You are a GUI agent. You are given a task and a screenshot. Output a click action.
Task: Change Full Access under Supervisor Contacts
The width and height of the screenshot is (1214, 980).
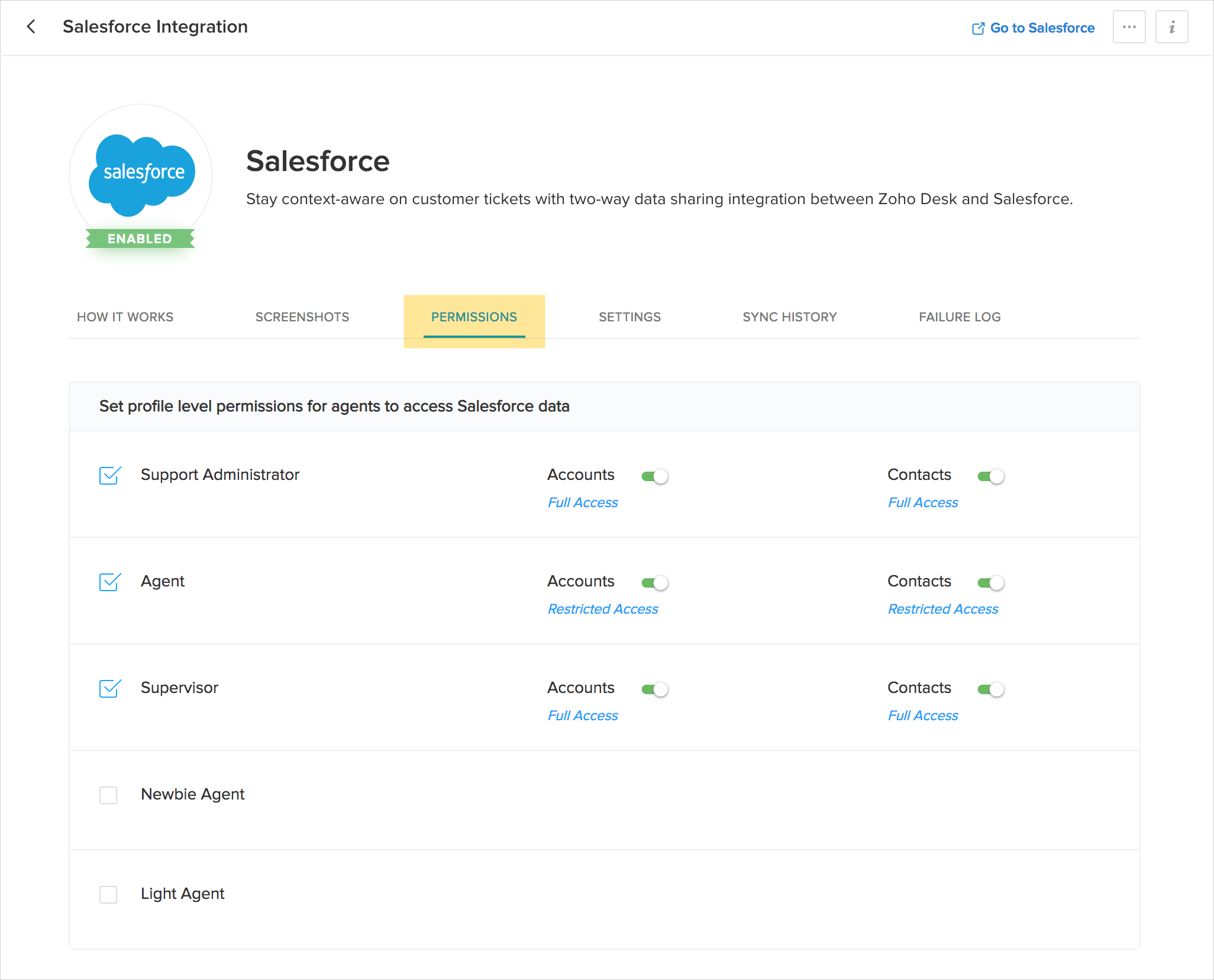923,715
